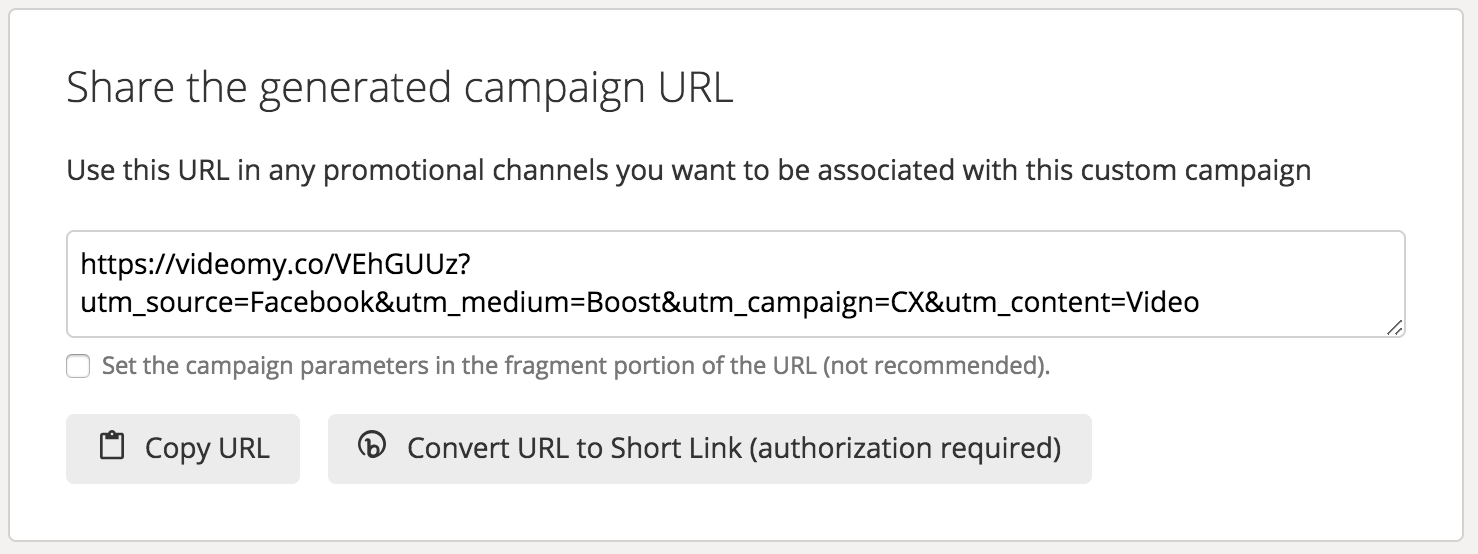Click the Bitly icon on the Convert button
1478x554 pixels.
click(x=371, y=446)
